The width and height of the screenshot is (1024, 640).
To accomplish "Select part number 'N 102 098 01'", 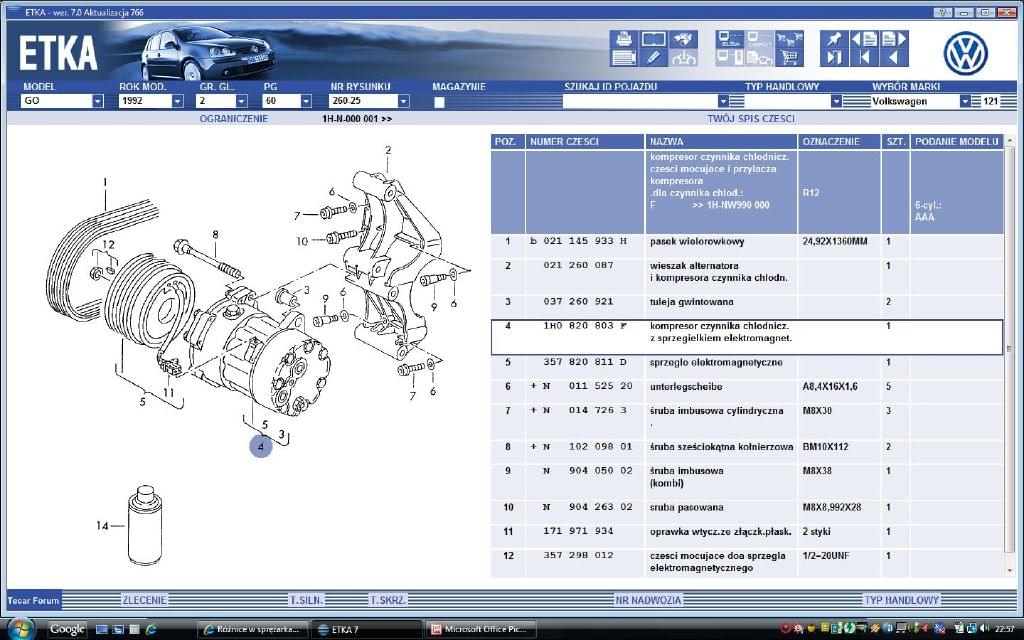I will click(x=588, y=447).
